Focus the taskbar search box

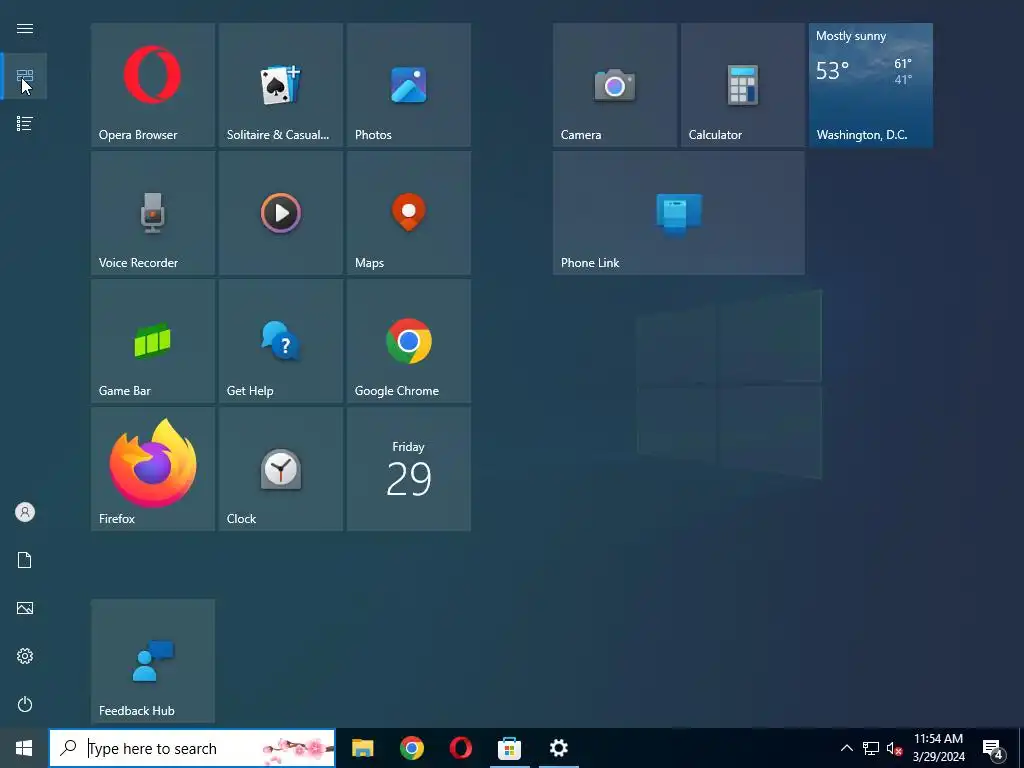[192, 748]
